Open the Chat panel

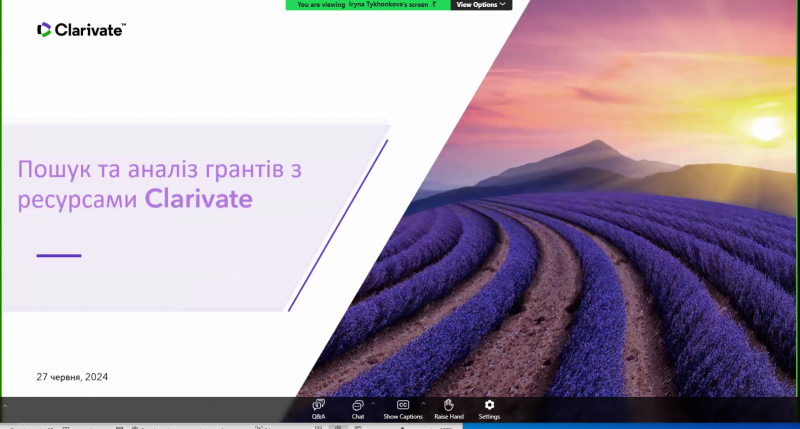358,410
